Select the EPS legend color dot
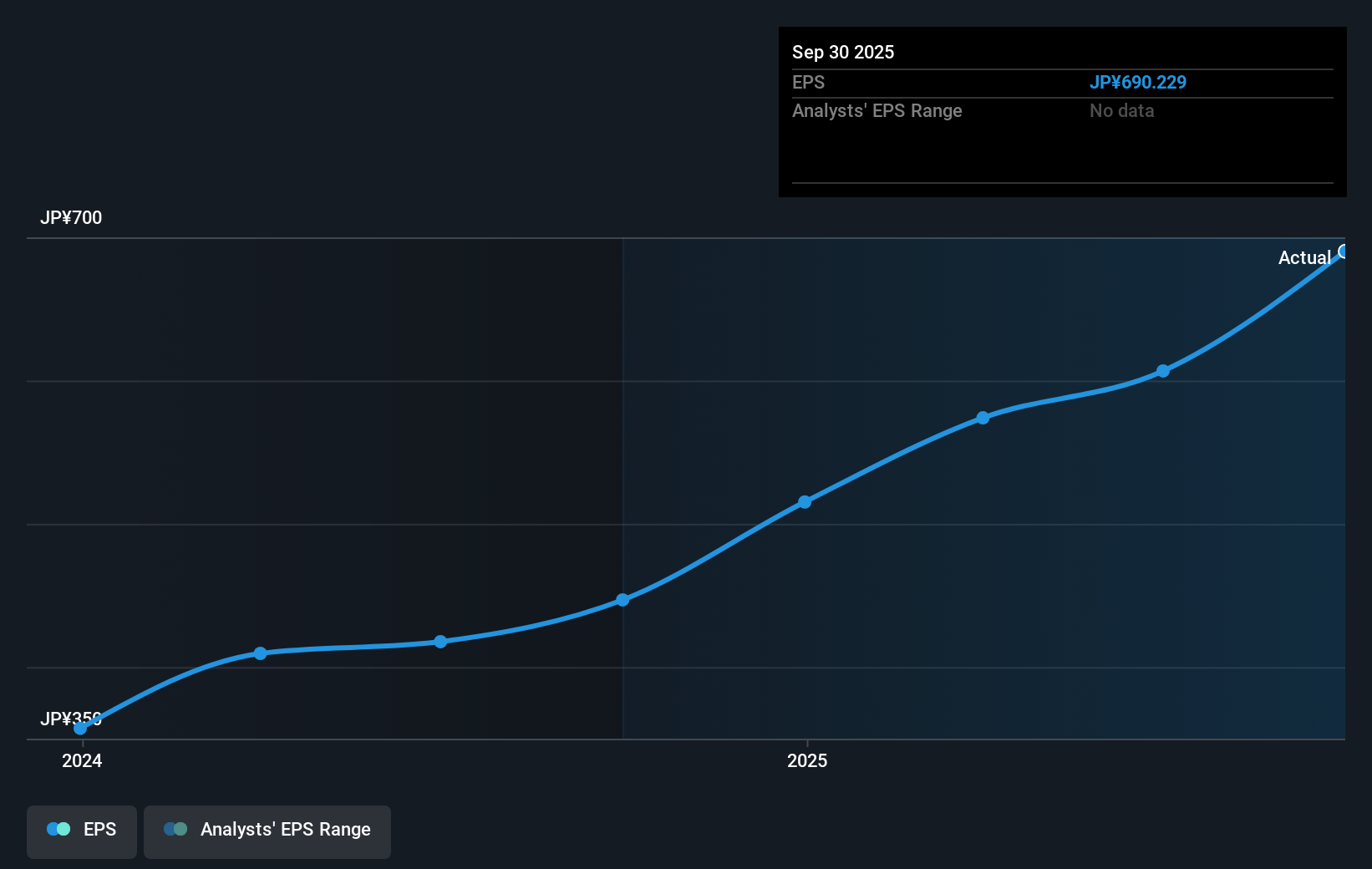The height and width of the screenshot is (869, 1372). point(58,829)
